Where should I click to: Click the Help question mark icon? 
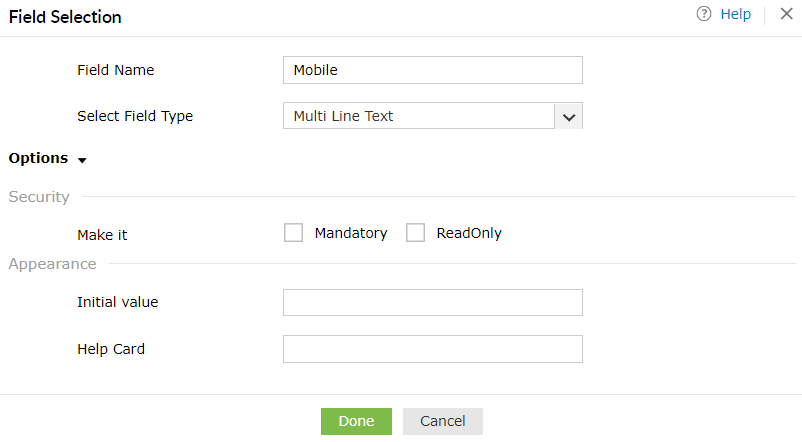tap(704, 15)
